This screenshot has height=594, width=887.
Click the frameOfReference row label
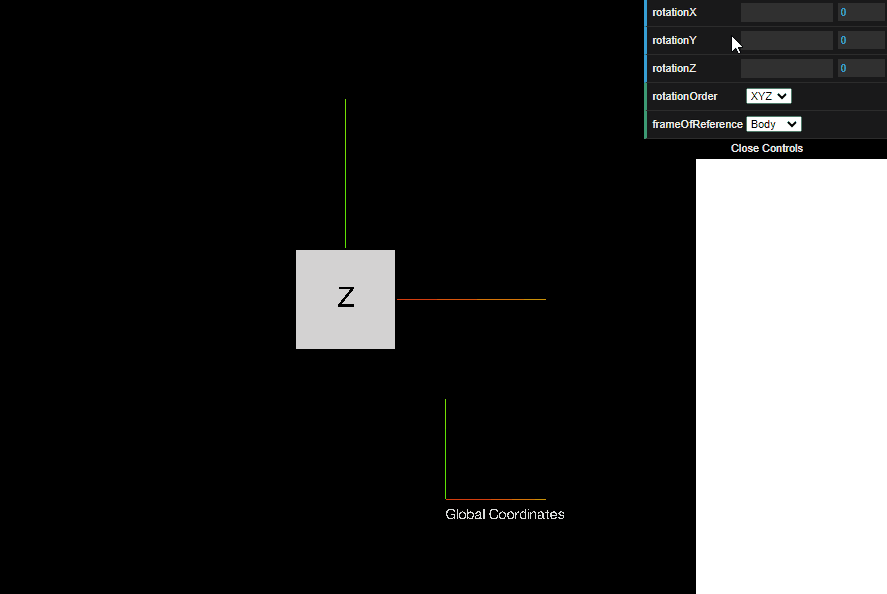pos(694,124)
